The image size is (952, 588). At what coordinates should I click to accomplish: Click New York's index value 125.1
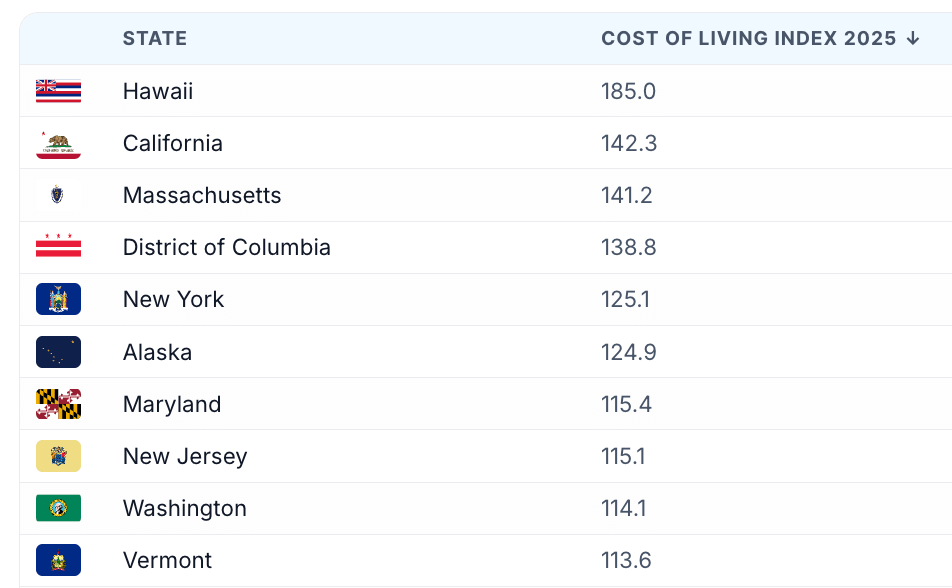[626, 299]
